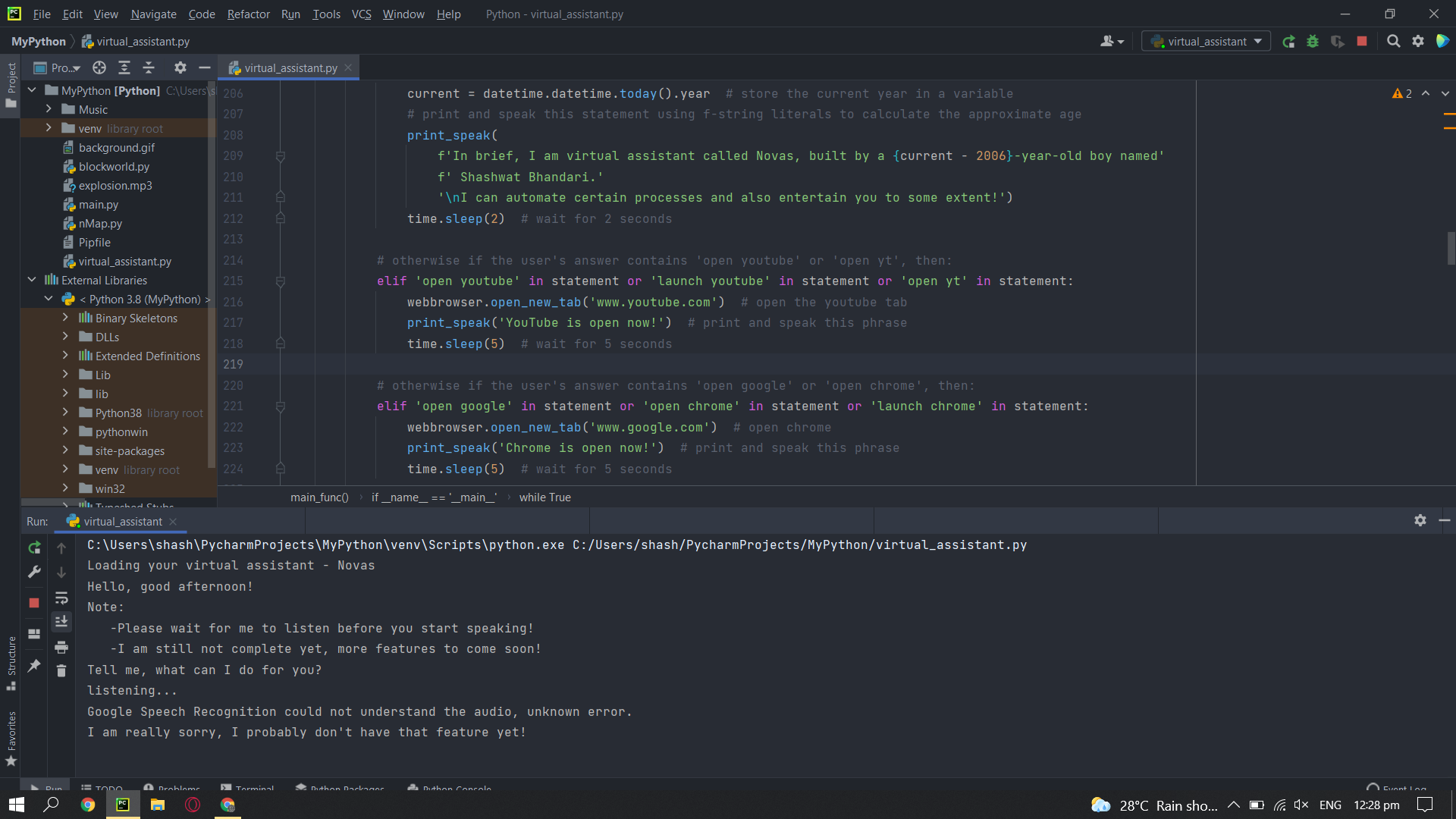
Task: Run with coverage from the toolbar
Action: tap(1338, 42)
